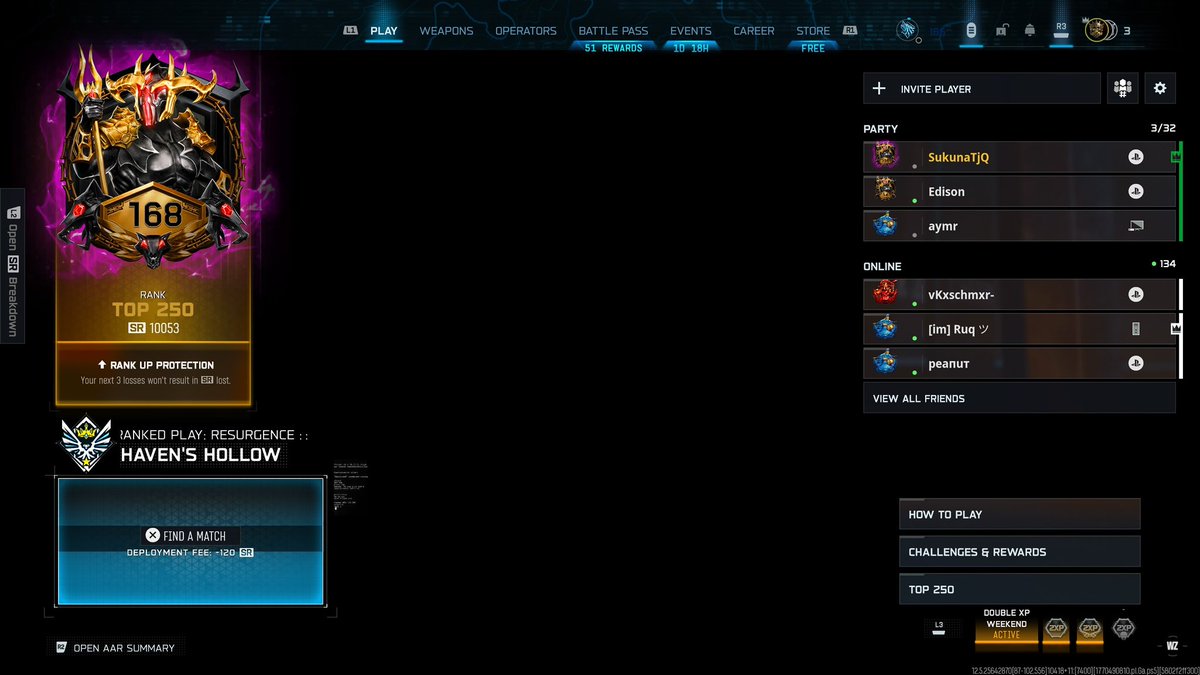
Task: Select party member aymr
Action: click(x=1020, y=226)
